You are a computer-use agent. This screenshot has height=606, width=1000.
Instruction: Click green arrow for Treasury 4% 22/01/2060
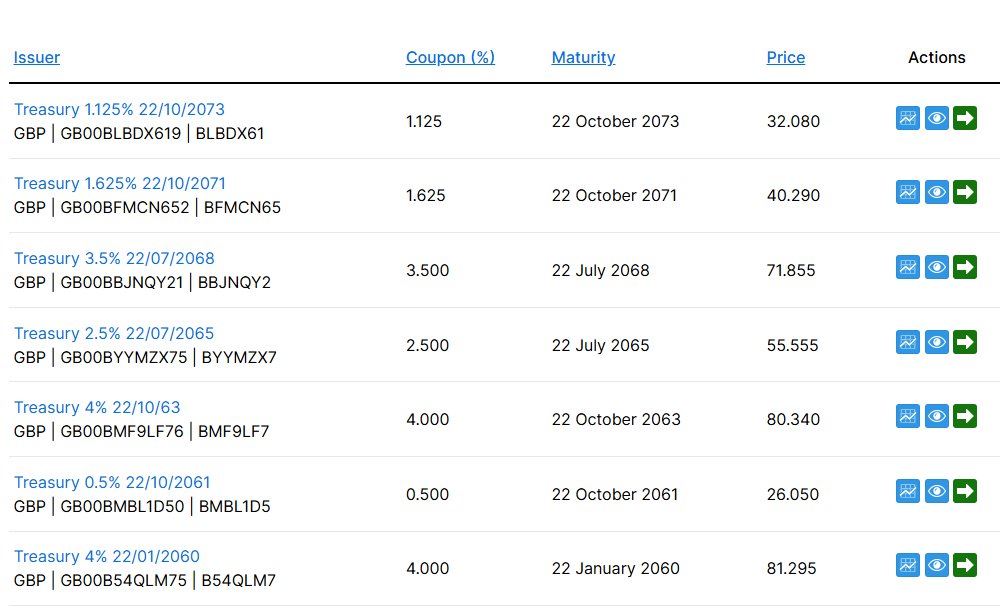[965, 565]
